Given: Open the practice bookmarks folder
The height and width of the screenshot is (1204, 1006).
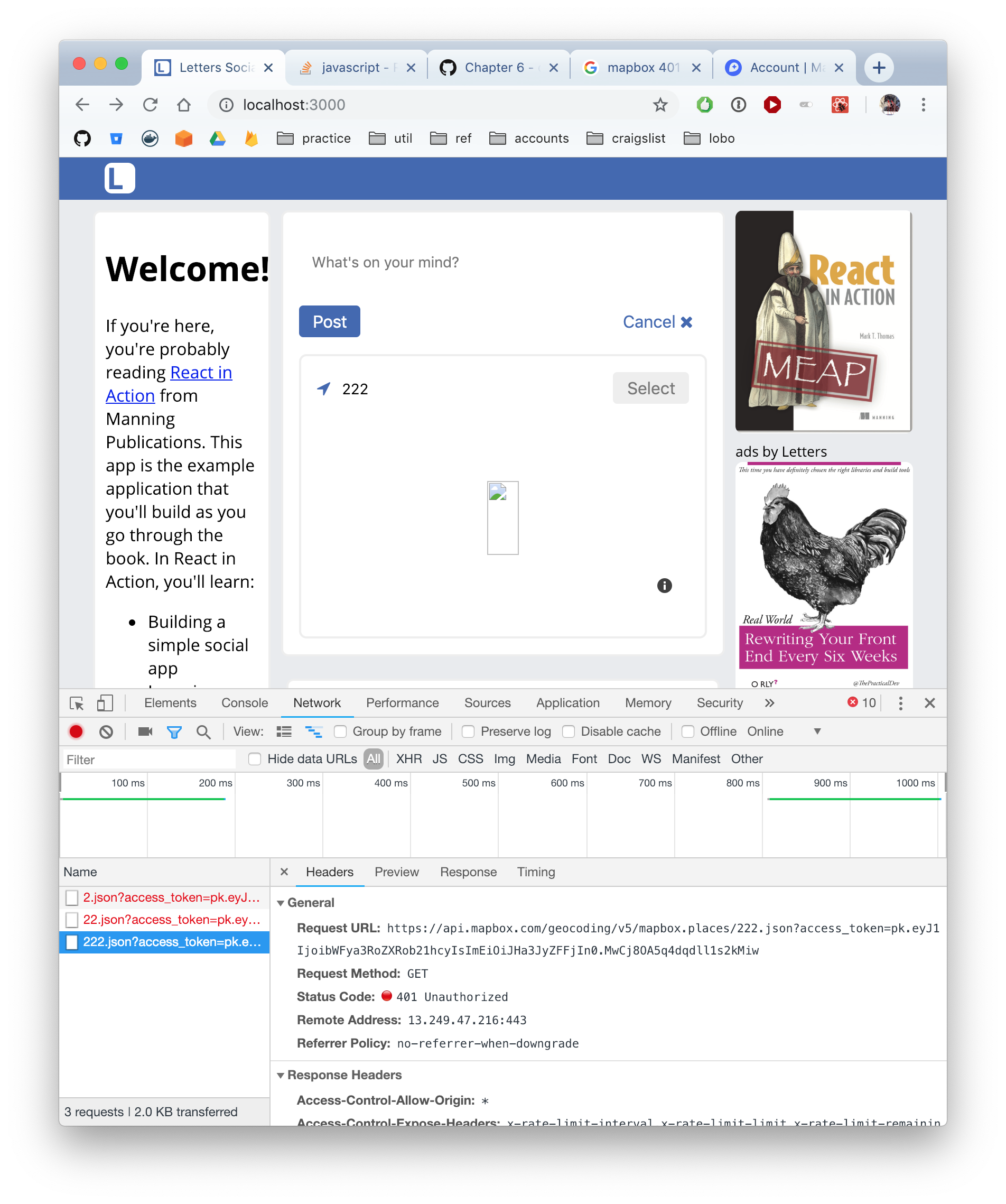Looking at the screenshot, I should [313, 139].
